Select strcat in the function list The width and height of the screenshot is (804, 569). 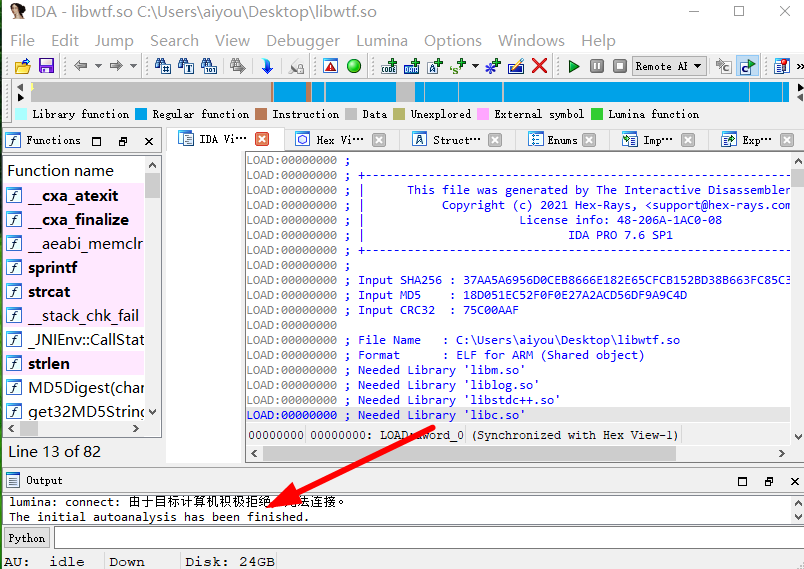point(74,292)
